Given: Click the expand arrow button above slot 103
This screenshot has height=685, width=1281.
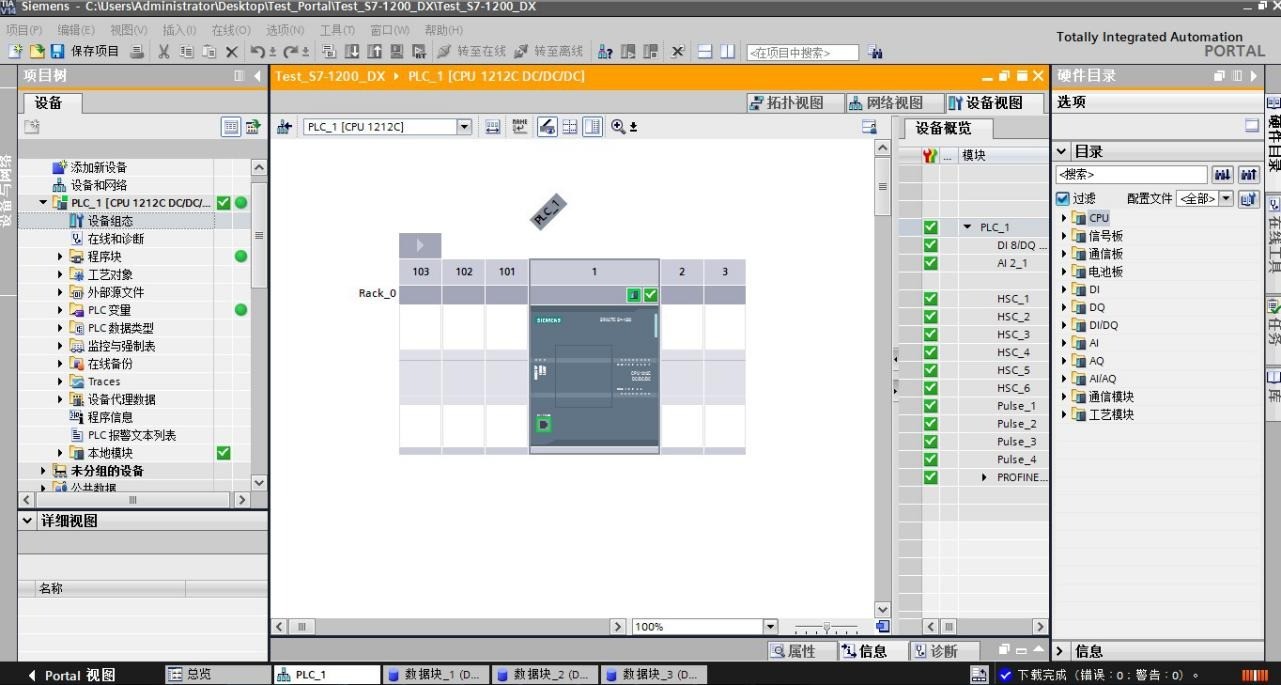Looking at the screenshot, I should pos(420,245).
